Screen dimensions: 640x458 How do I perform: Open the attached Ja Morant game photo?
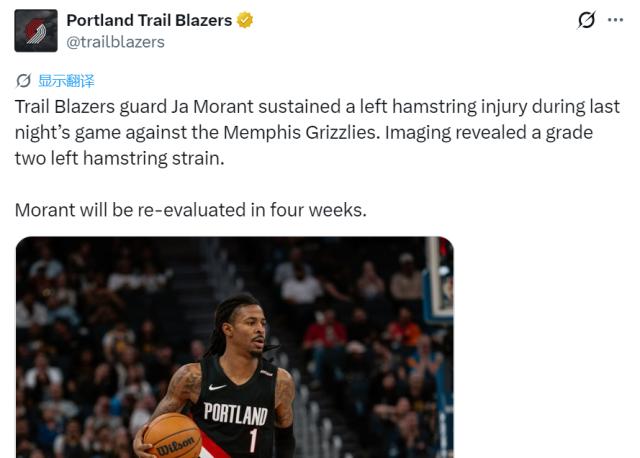pyautogui.click(x=235, y=347)
